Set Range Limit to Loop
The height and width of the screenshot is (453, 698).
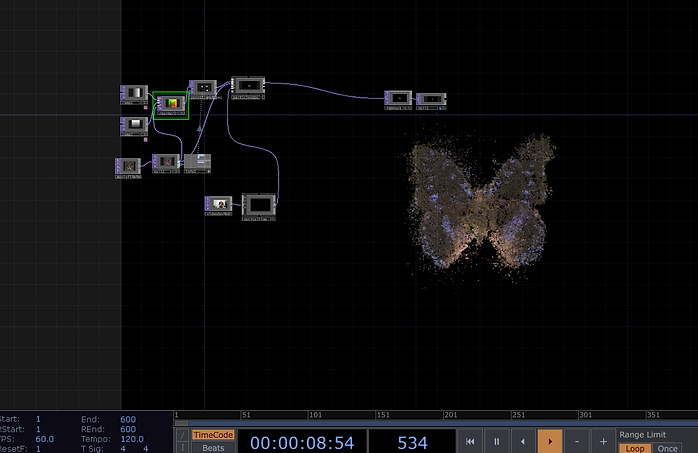point(635,448)
